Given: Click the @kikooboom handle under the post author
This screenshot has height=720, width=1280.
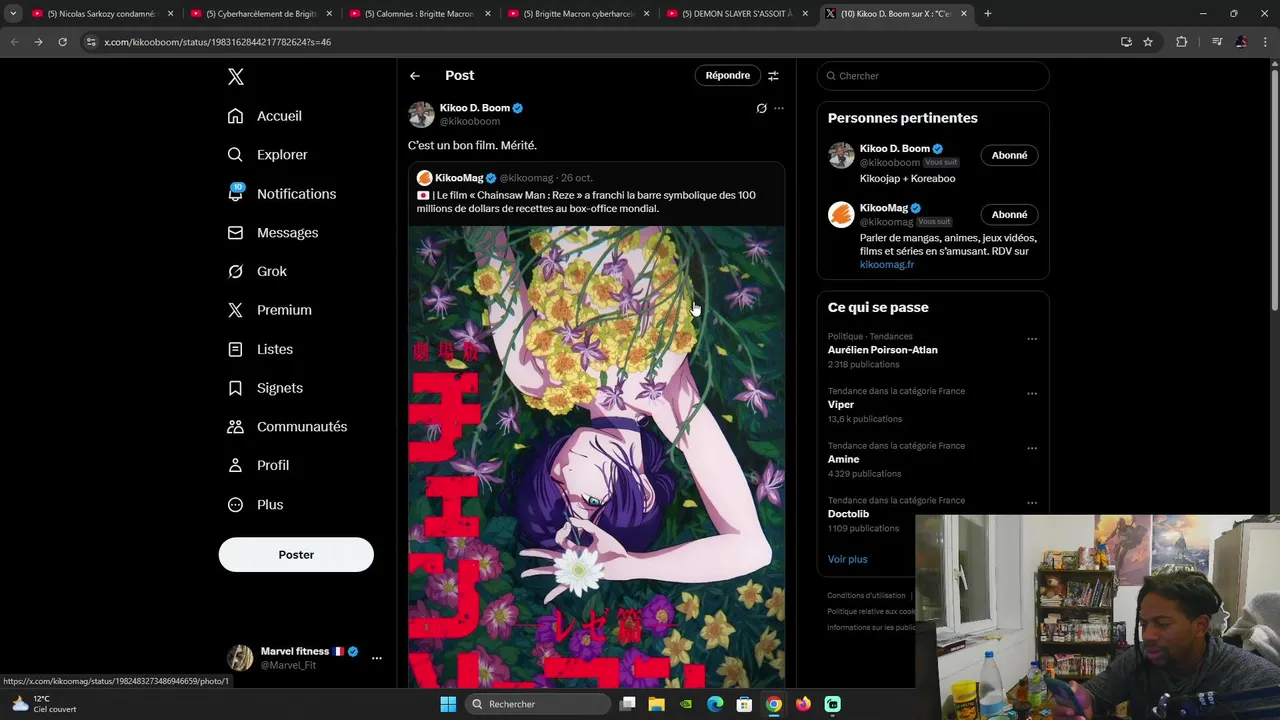Looking at the screenshot, I should [470, 122].
